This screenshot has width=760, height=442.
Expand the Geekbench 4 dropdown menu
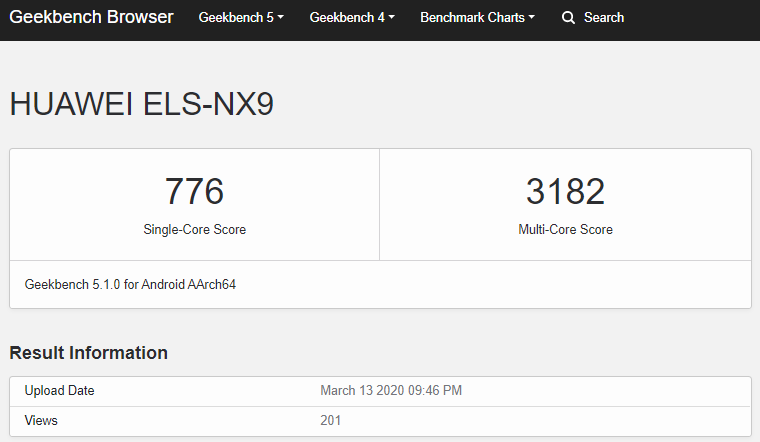pyautogui.click(x=352, y=18)
